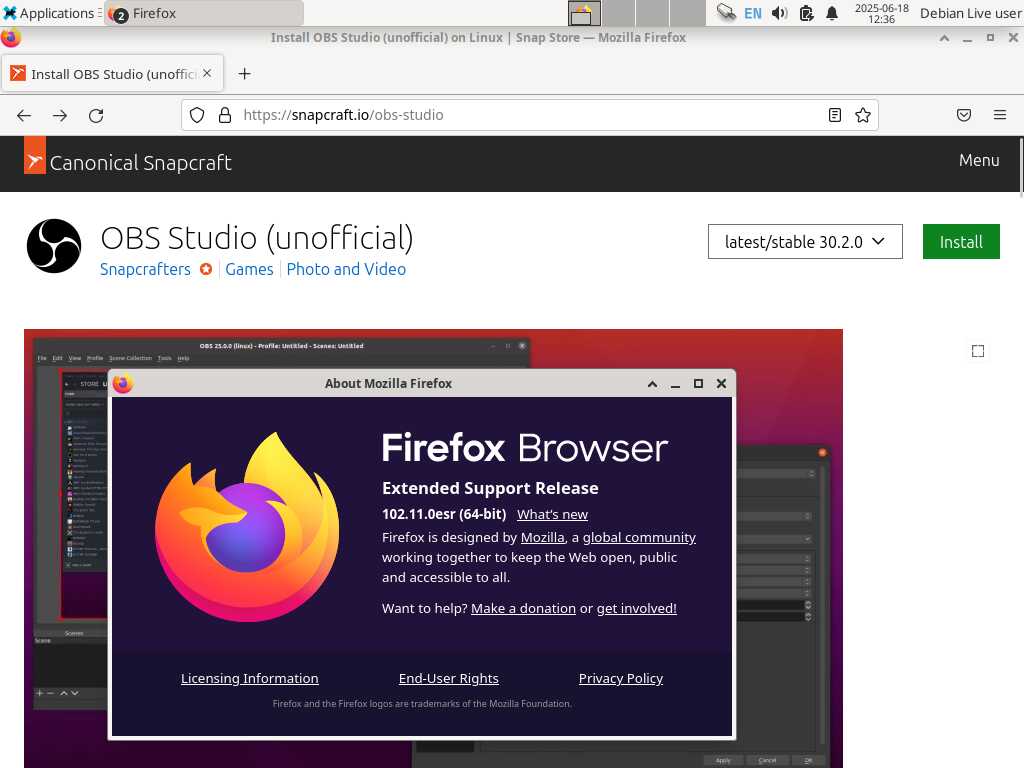This screenshot has height=768, width=1024.
Task: Click the get involved! link
Action: click(637, 609)
